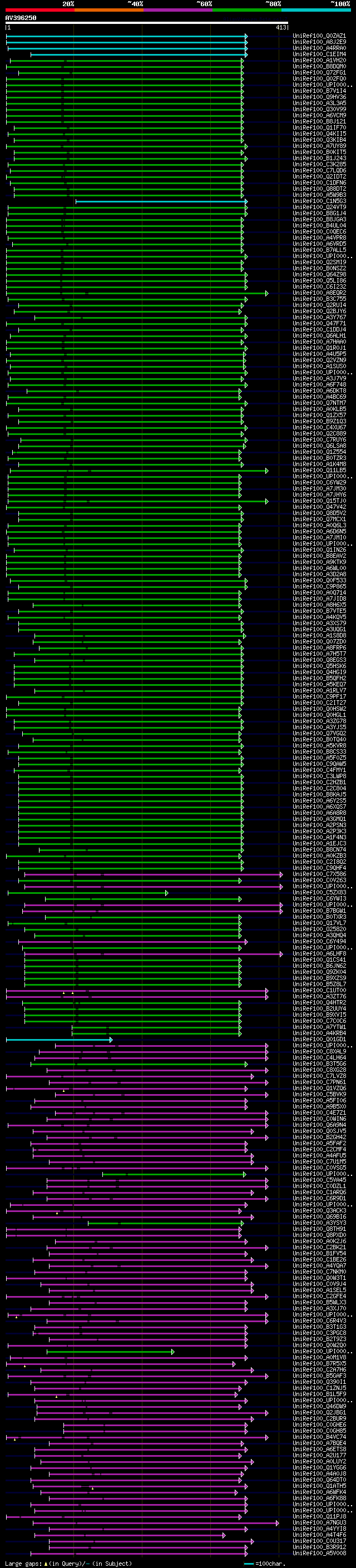Click the green alignment bar of B3T5G6
The width and height of the screenshot is (356, 1568).
pyautogui.click(x=139, y=1064)
